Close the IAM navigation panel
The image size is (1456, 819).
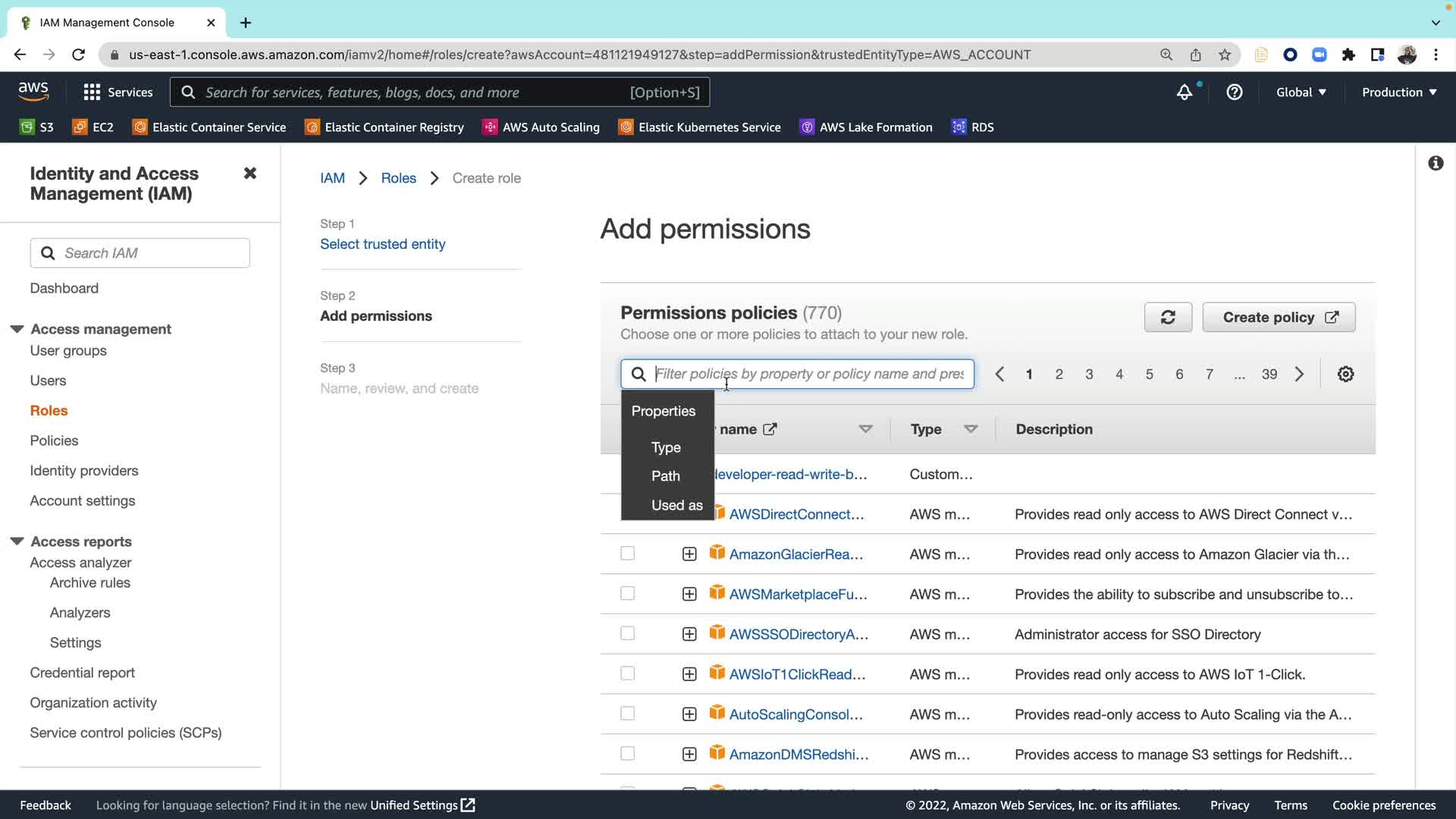tap(249, 174)
